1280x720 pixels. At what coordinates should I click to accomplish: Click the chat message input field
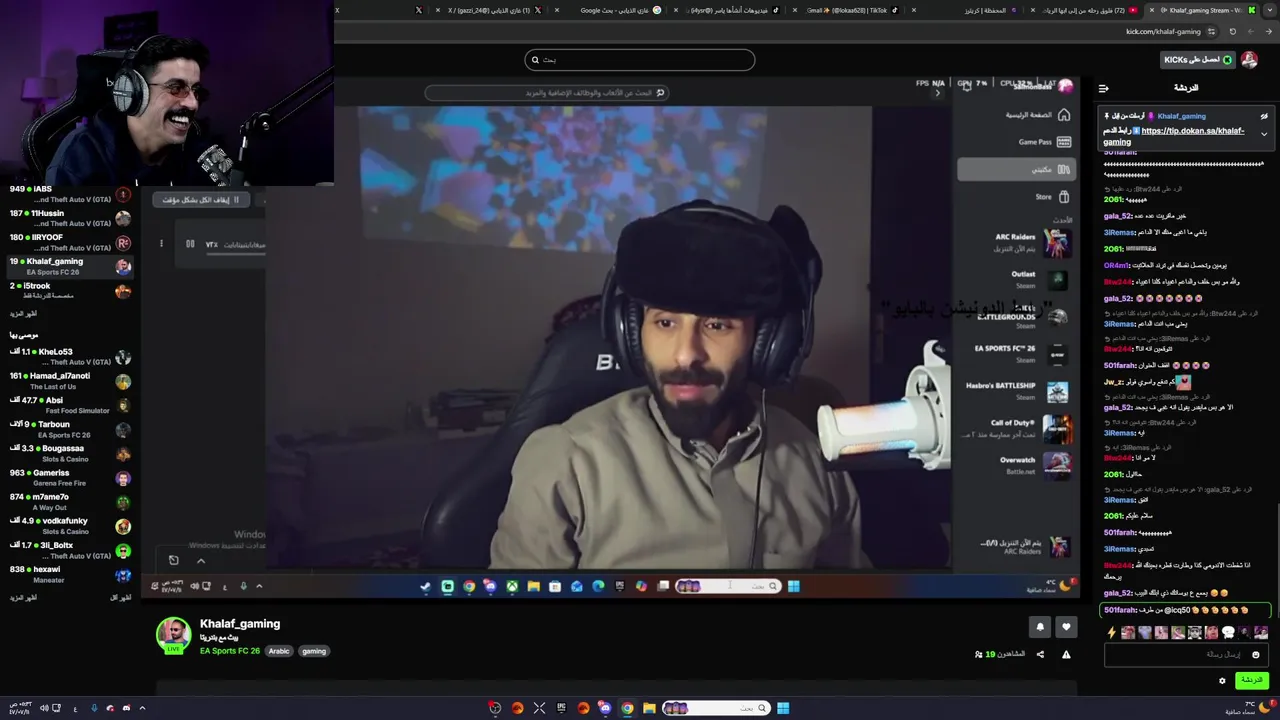click(1186, 655)
